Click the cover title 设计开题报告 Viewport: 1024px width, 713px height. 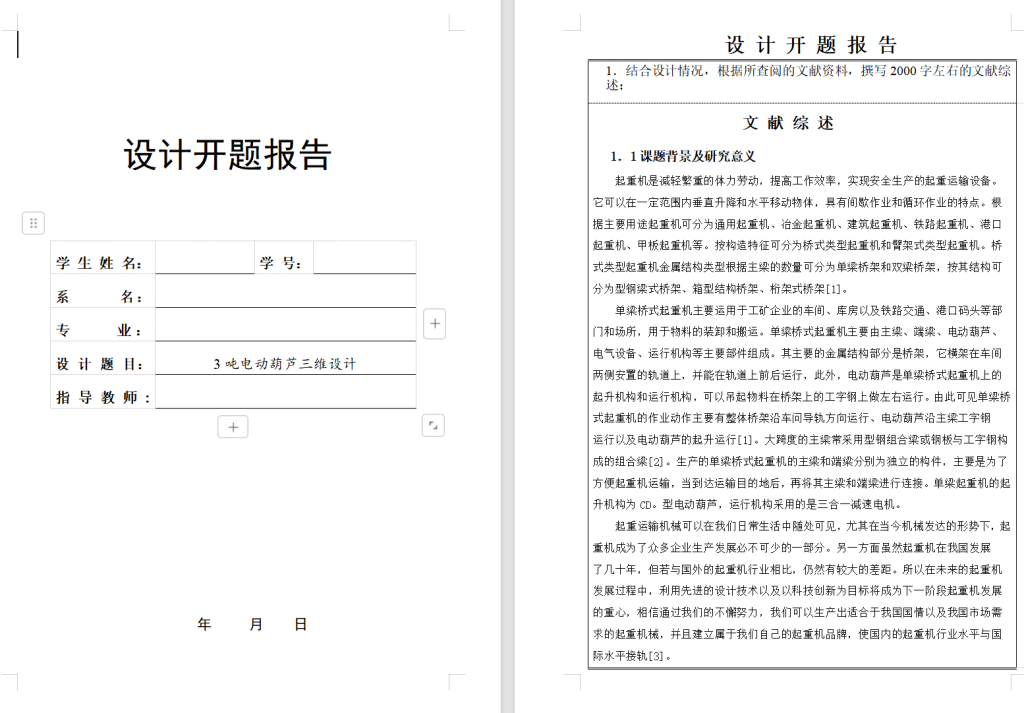point(228,155)
